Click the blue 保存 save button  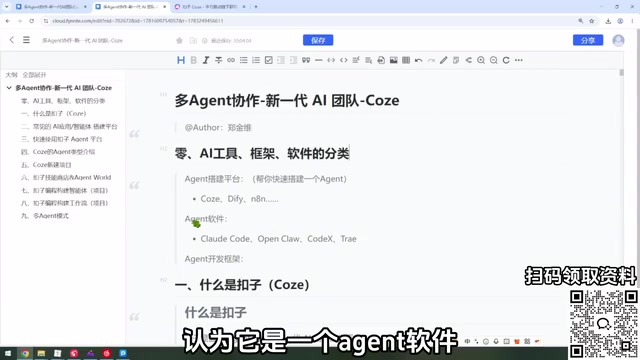(318, 40)
